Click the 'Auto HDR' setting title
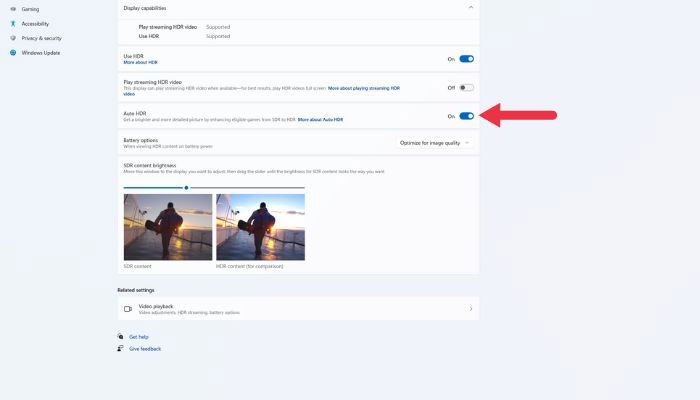This screenshot has height=400, width=700. point(135,113)
